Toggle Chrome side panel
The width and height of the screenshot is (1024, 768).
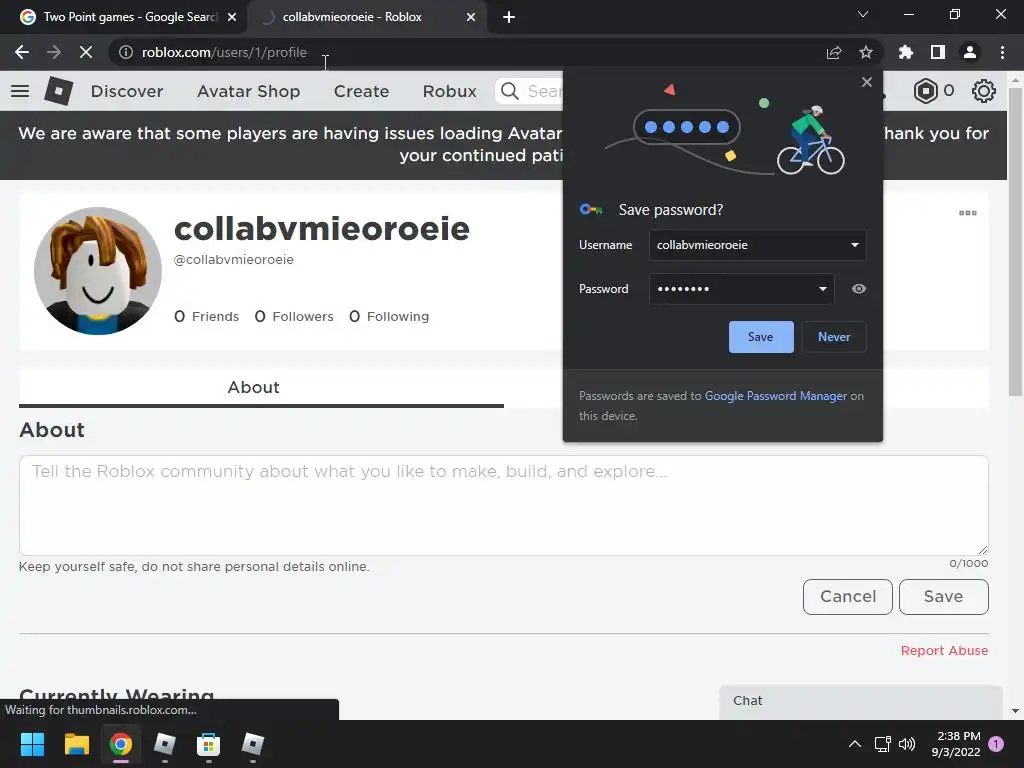[938, 52]
